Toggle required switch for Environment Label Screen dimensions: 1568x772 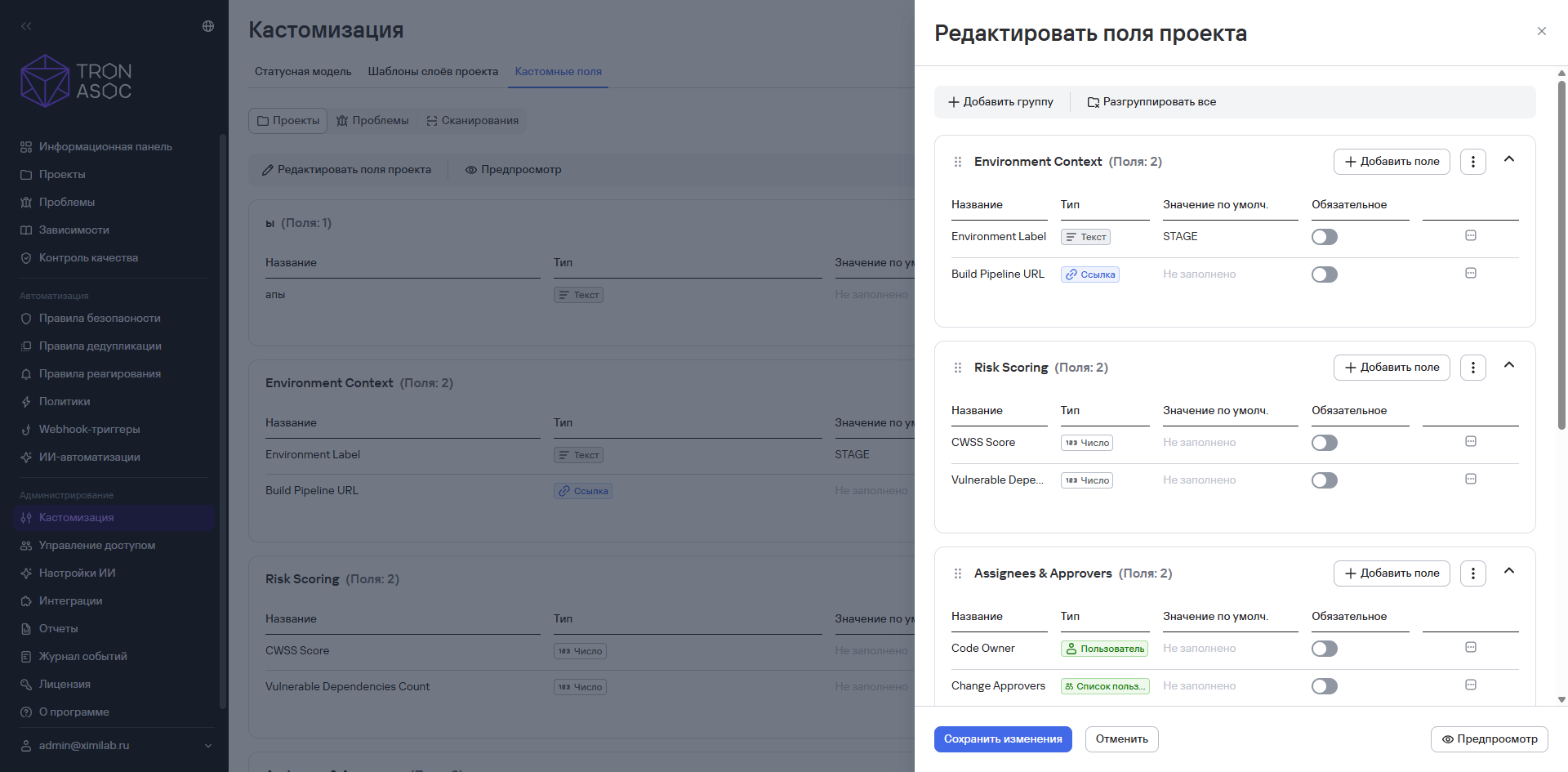[x=1325, y=237]
